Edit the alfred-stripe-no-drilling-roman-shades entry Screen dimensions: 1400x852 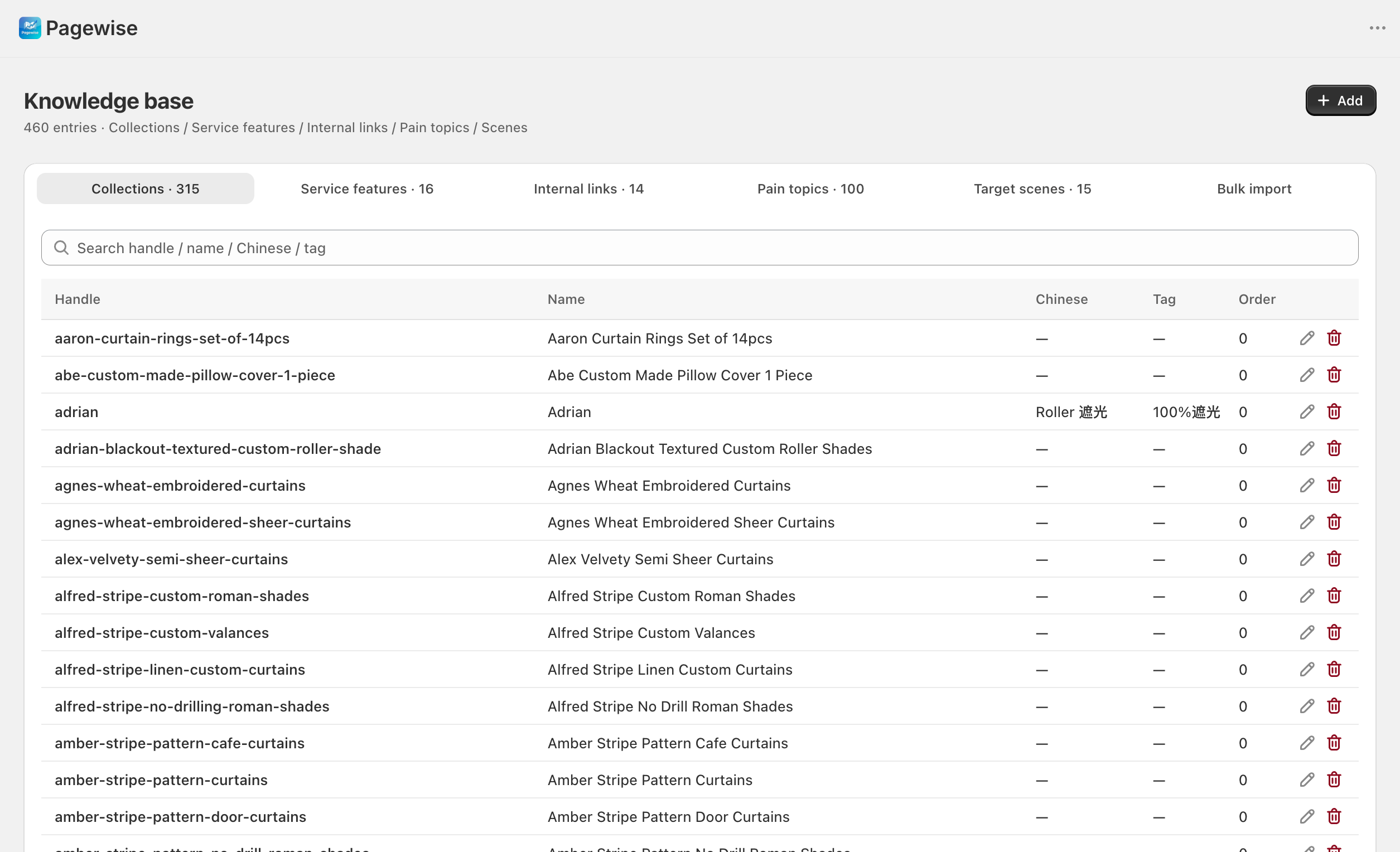pyautogui.click(x=1307, y=706)
